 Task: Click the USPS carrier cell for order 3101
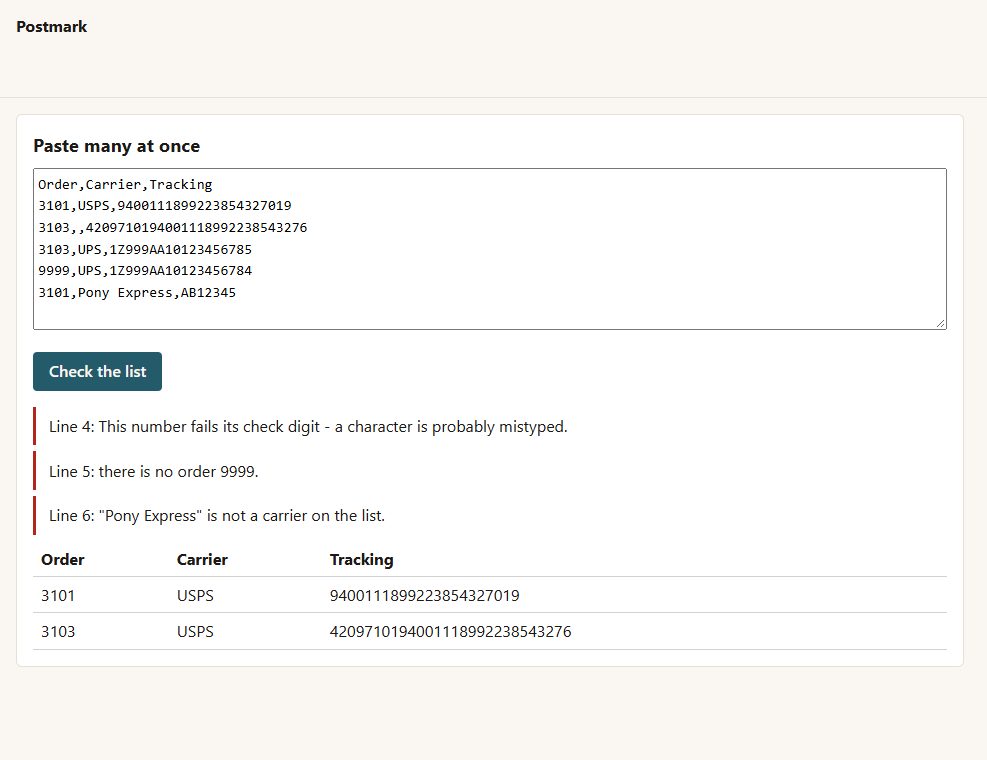(x=195, y=596)
